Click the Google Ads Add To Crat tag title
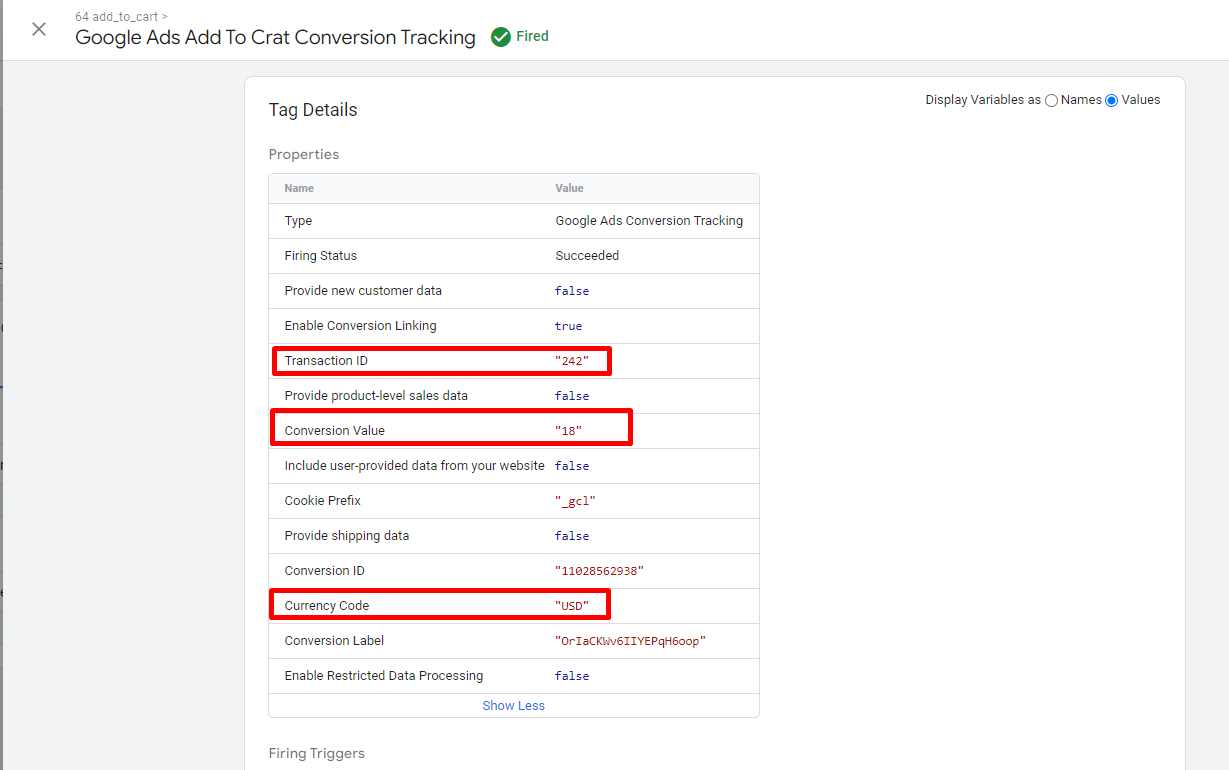The image size is (1229, 770). (x=274, y=37)
